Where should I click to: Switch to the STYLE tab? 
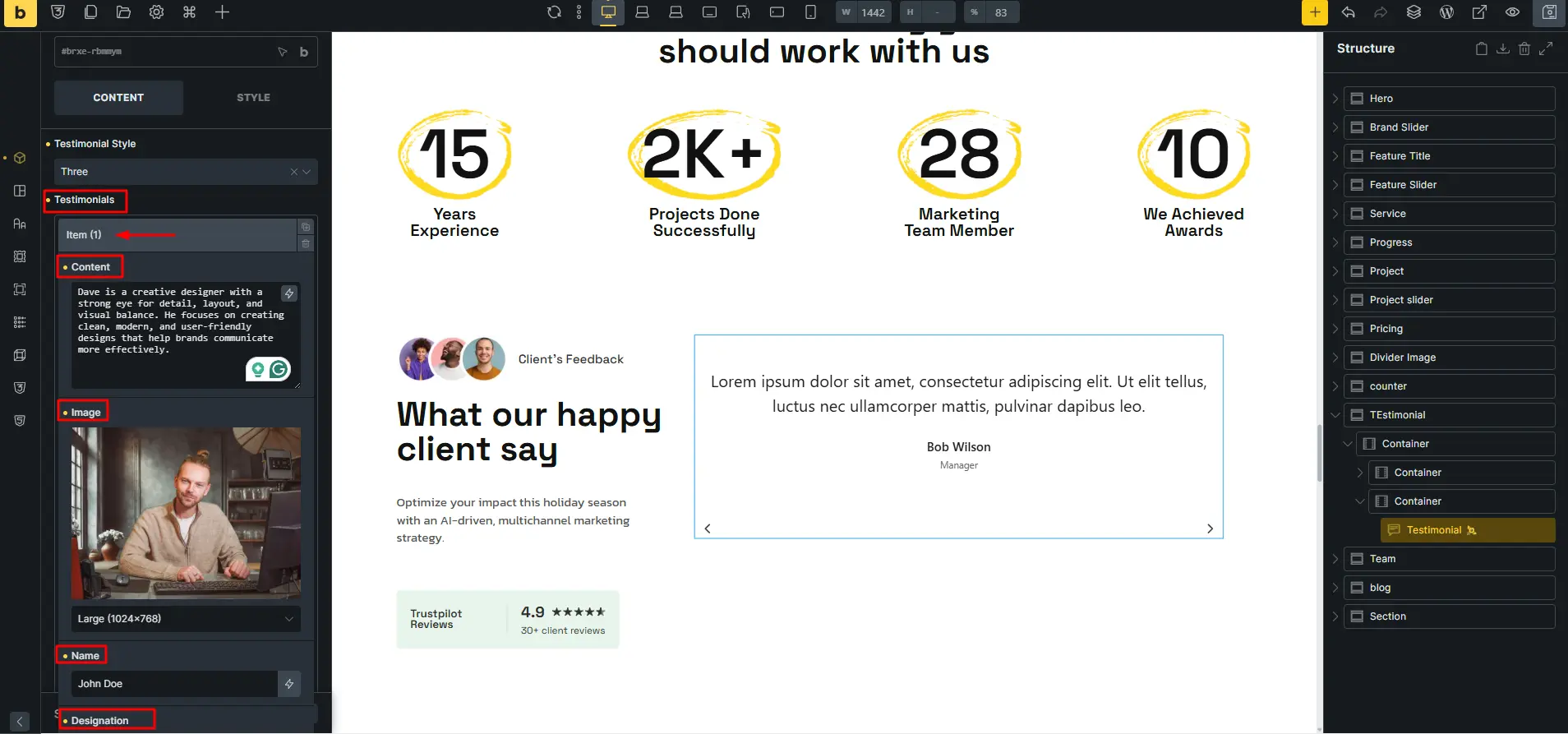click(x=253, y=98)
